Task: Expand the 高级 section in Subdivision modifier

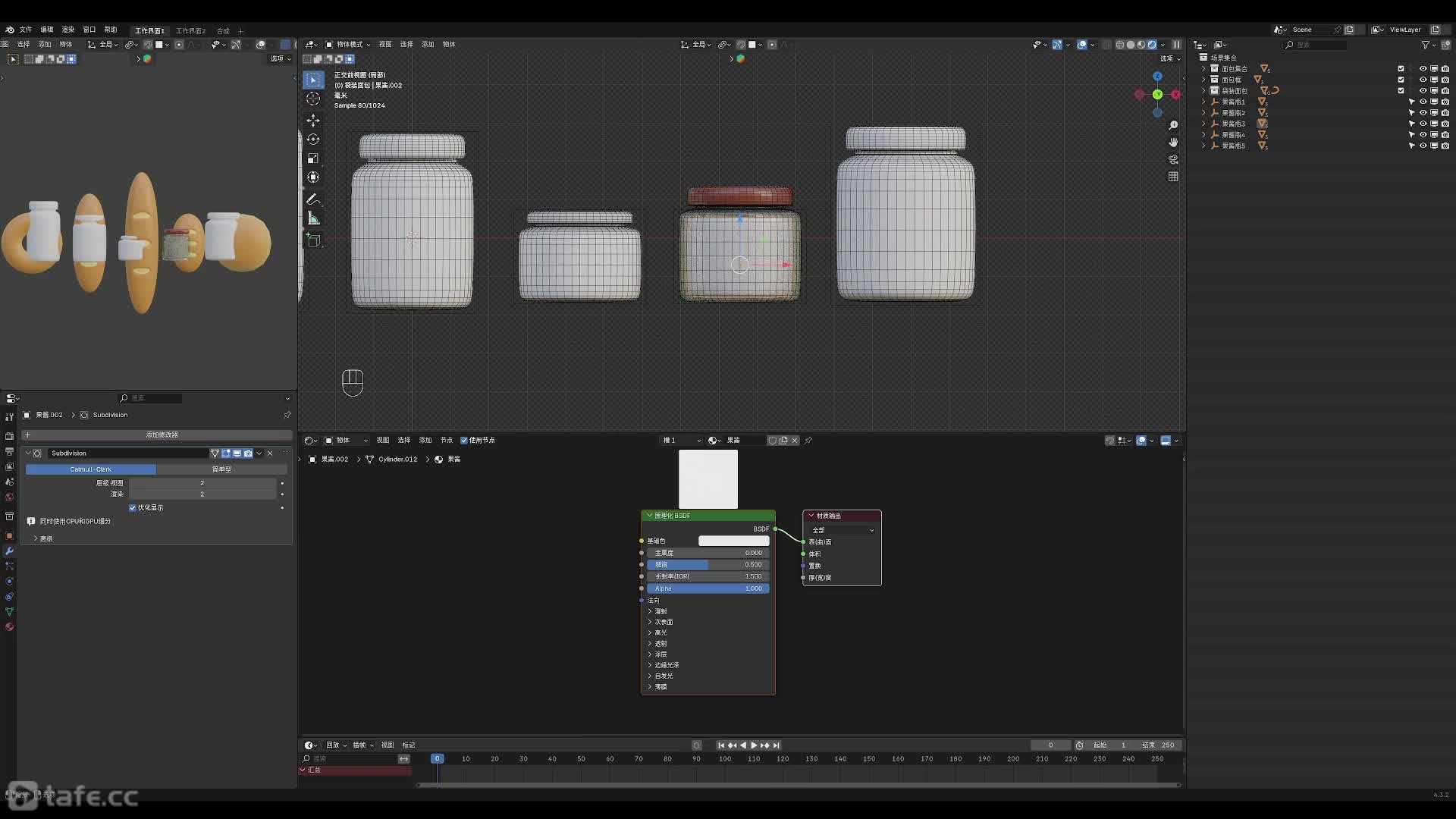Action: click(x=36, y=538)
